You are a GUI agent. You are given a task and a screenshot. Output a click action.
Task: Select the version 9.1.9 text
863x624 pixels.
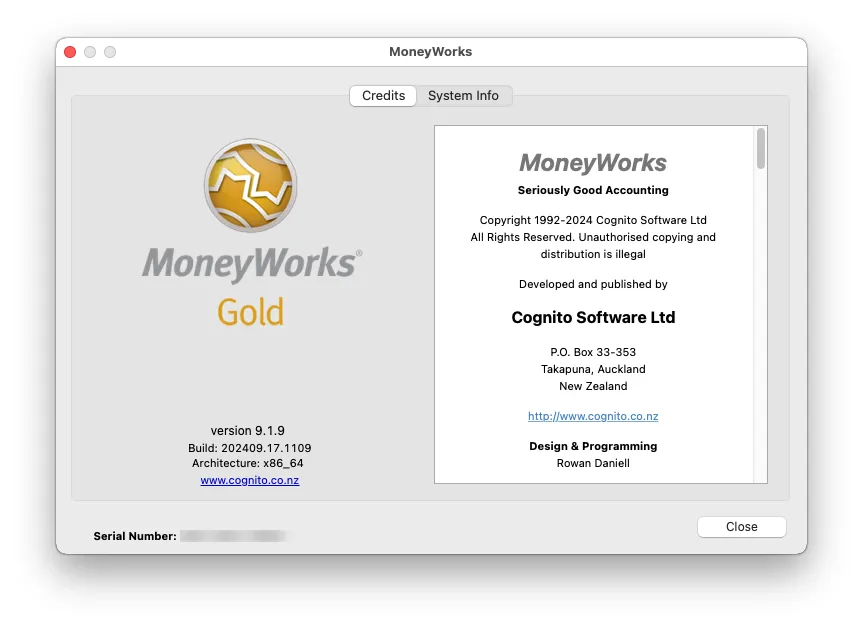pos(248,430)
